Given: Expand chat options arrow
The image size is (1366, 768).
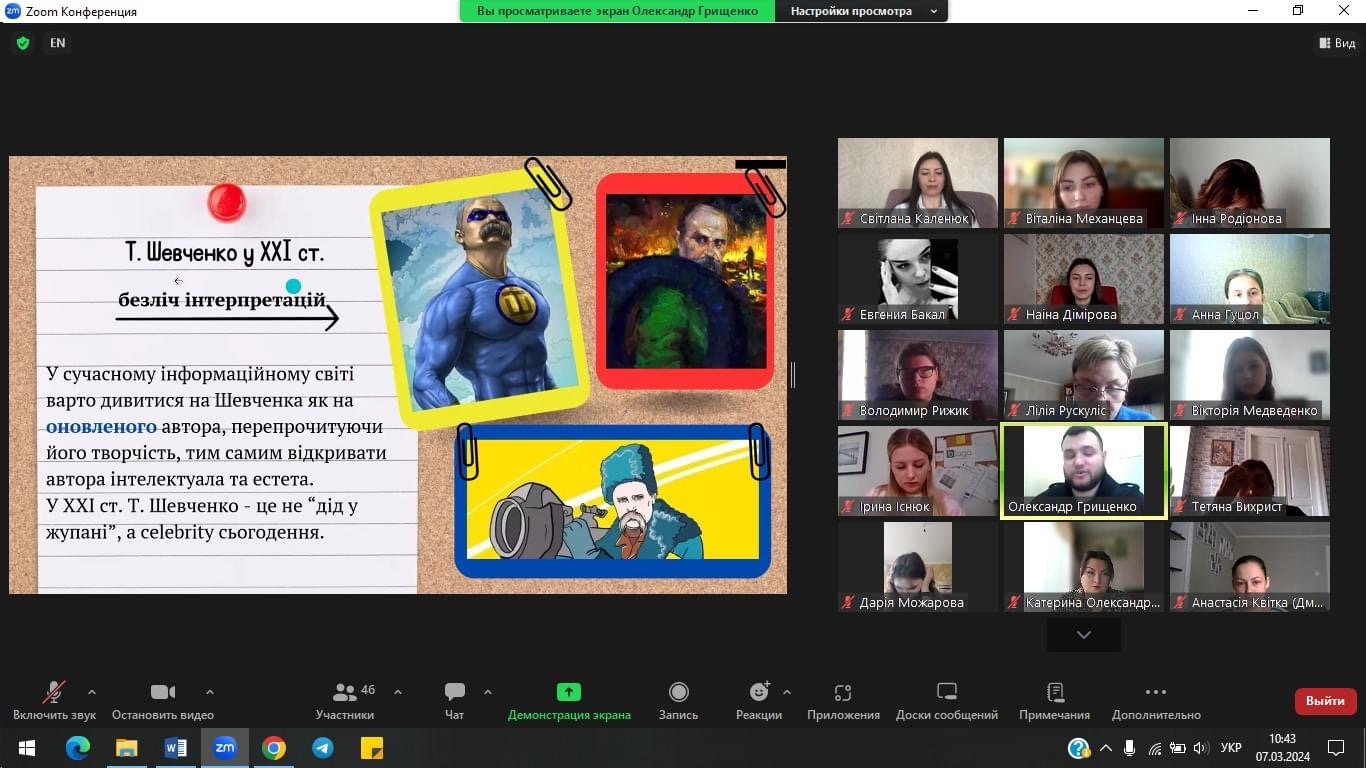Looking at the screenshot, I should pos(488,692).
